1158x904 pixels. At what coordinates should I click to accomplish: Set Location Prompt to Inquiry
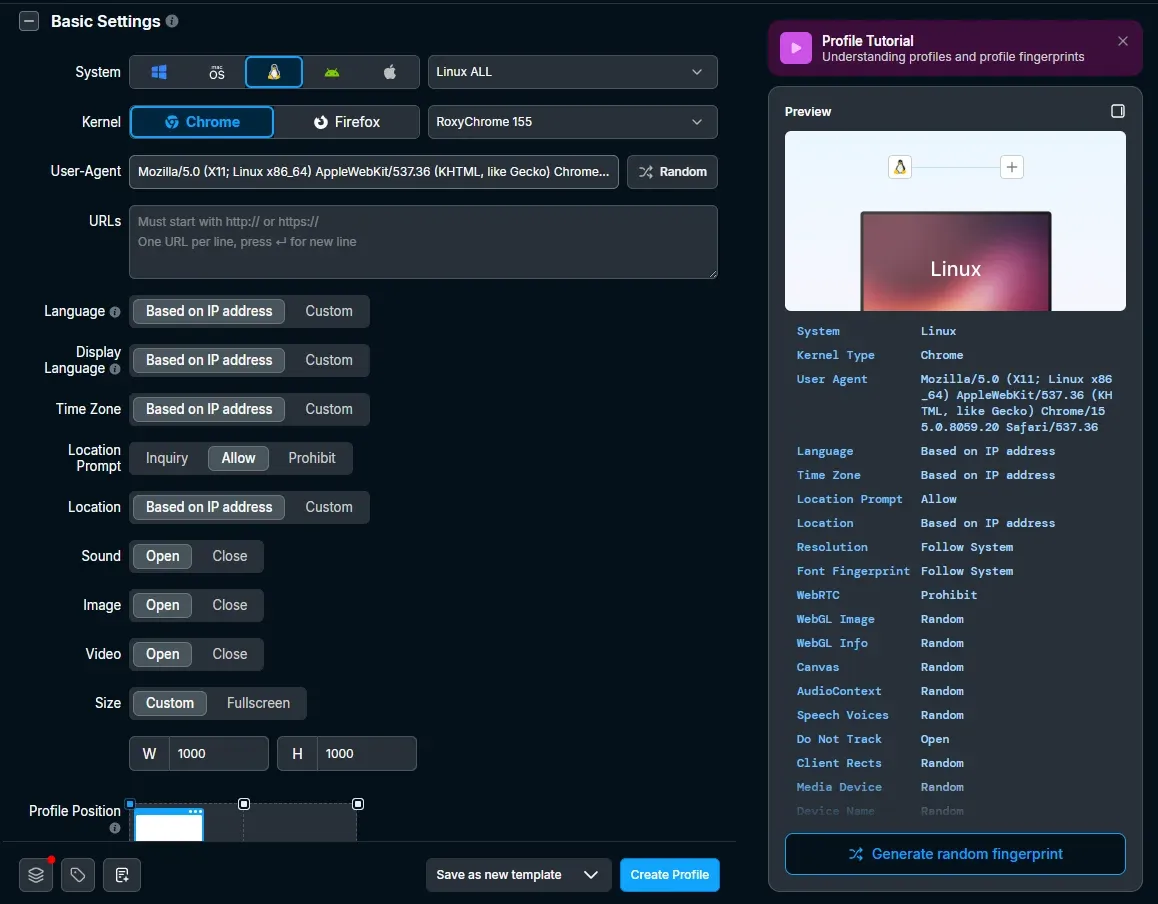coord(167,458)
